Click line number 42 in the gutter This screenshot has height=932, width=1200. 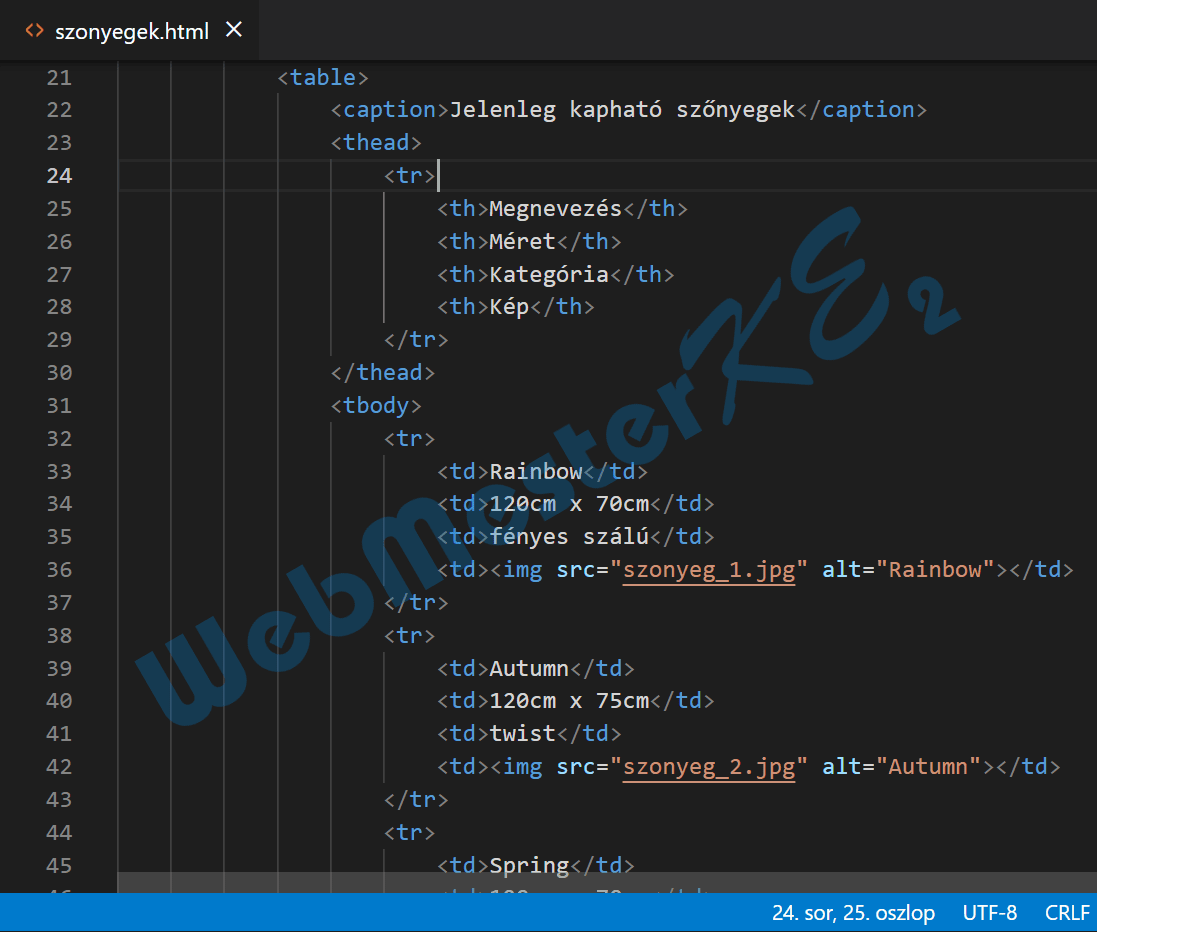coord(59,767)
